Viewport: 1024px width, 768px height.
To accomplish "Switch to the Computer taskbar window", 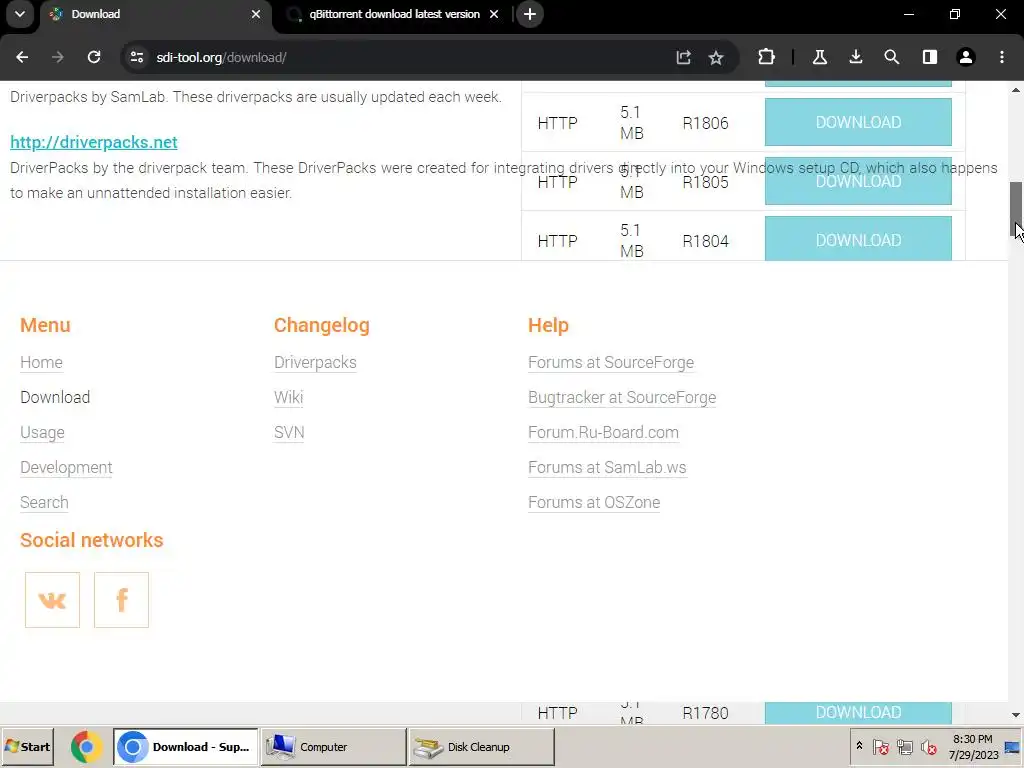I will pyautogui.click(x=334, y=747).
